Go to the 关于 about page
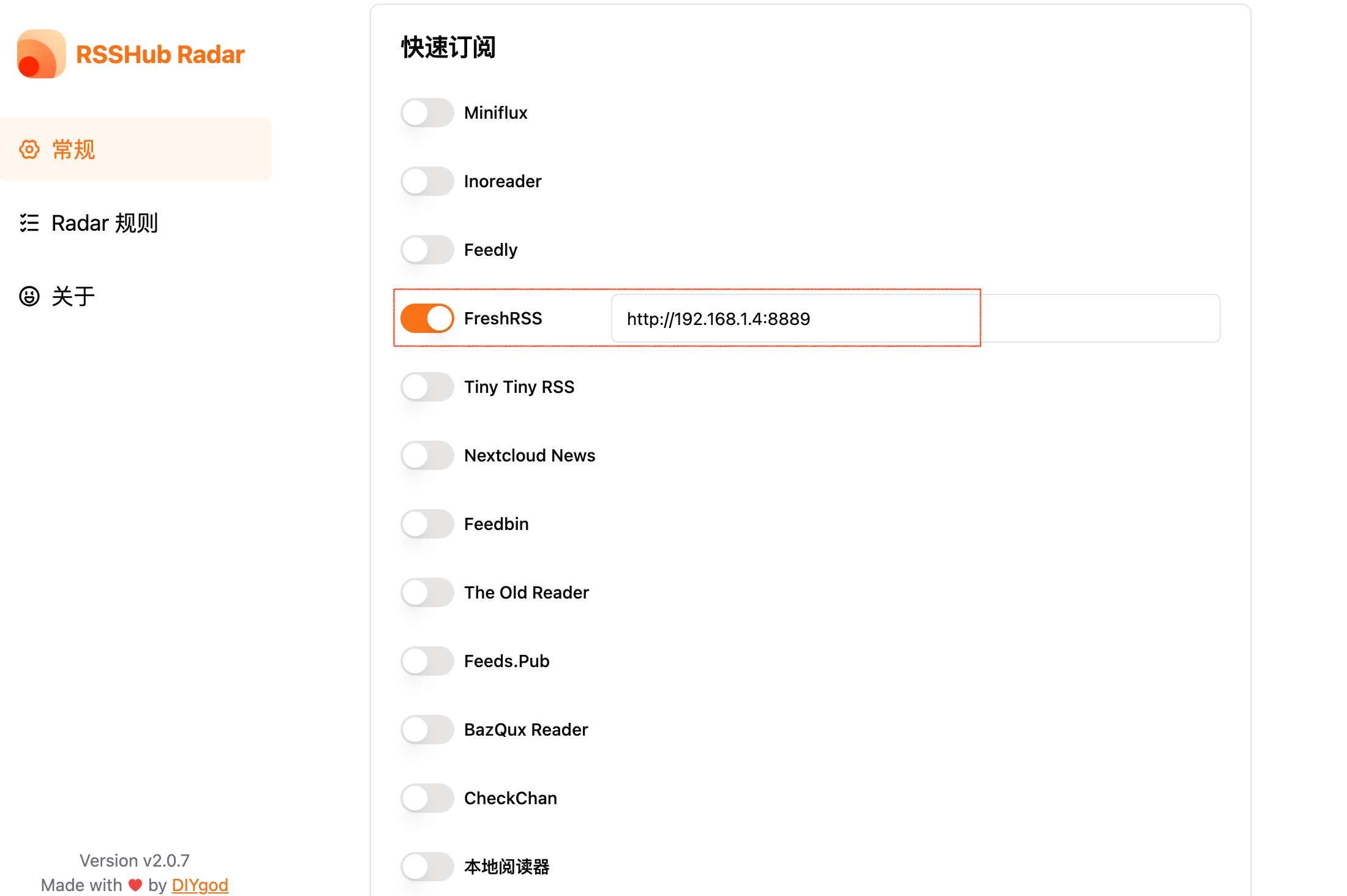Image resolution: width=1347 pixels, height=896 pixels. click(73, 296)
